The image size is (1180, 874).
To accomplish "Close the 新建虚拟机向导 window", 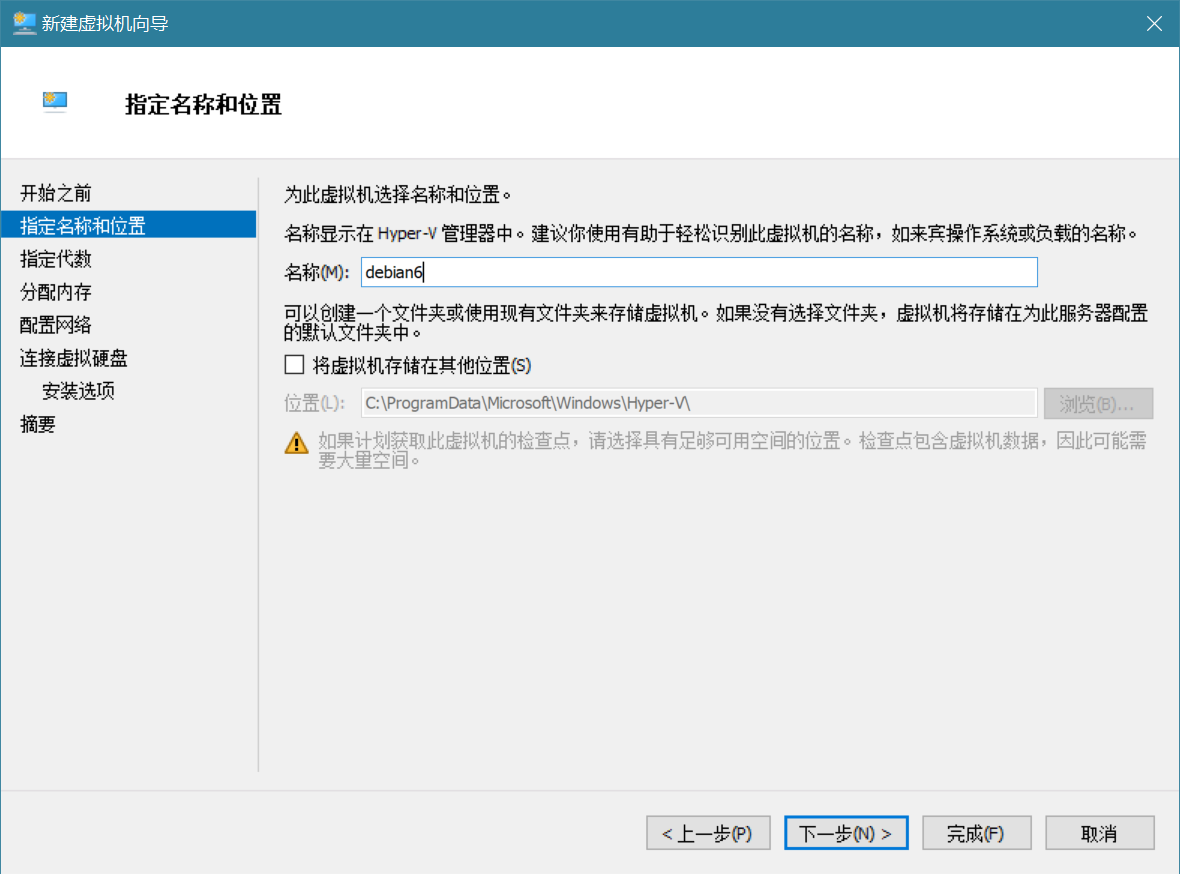I will point(1153,23).
